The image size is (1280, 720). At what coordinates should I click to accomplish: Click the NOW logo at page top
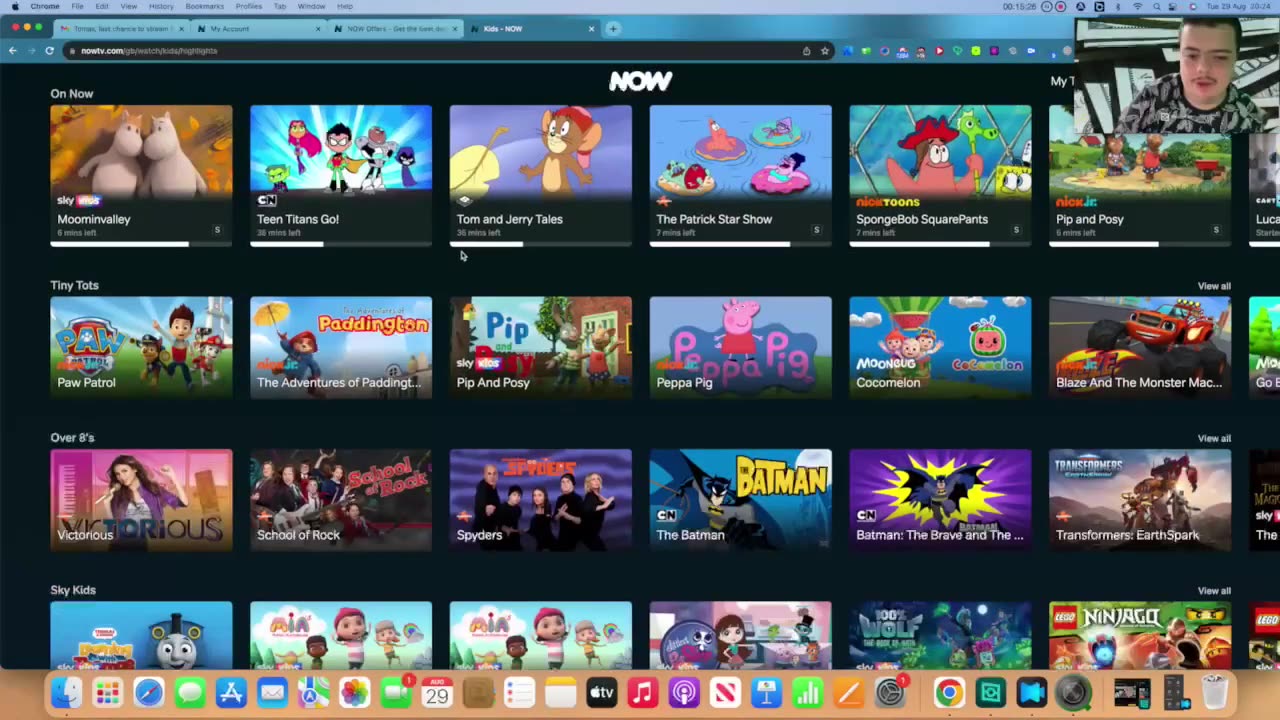640,80
